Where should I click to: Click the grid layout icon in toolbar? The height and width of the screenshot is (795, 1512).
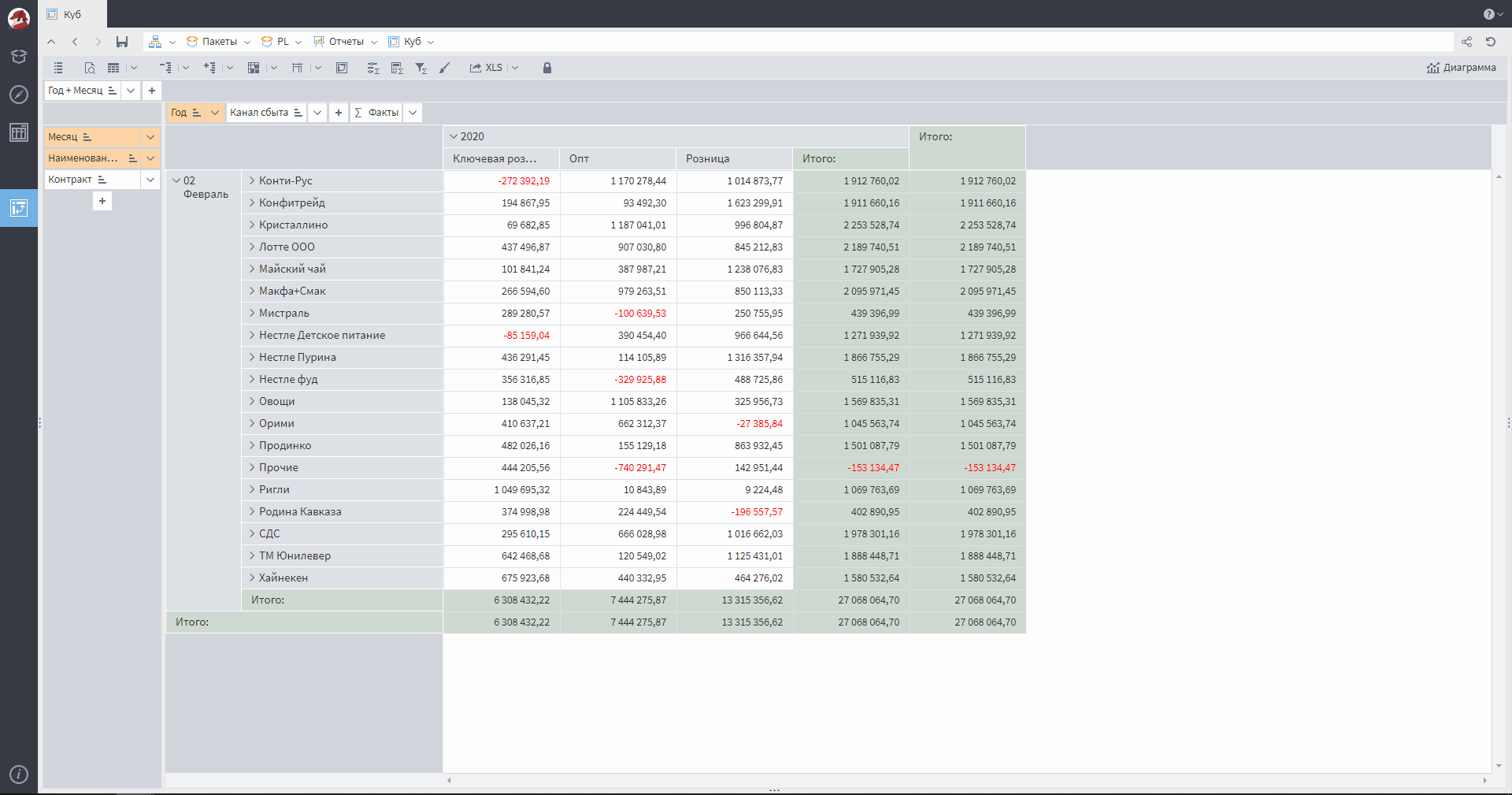(x=254, y=68)
